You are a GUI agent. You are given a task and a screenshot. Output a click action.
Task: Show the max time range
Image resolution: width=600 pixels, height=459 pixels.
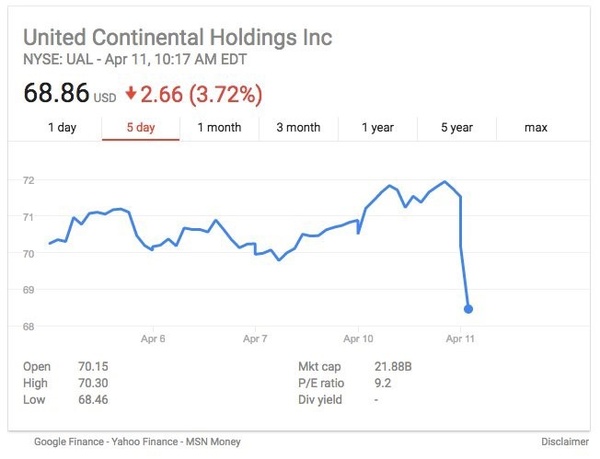coord(536,128)
